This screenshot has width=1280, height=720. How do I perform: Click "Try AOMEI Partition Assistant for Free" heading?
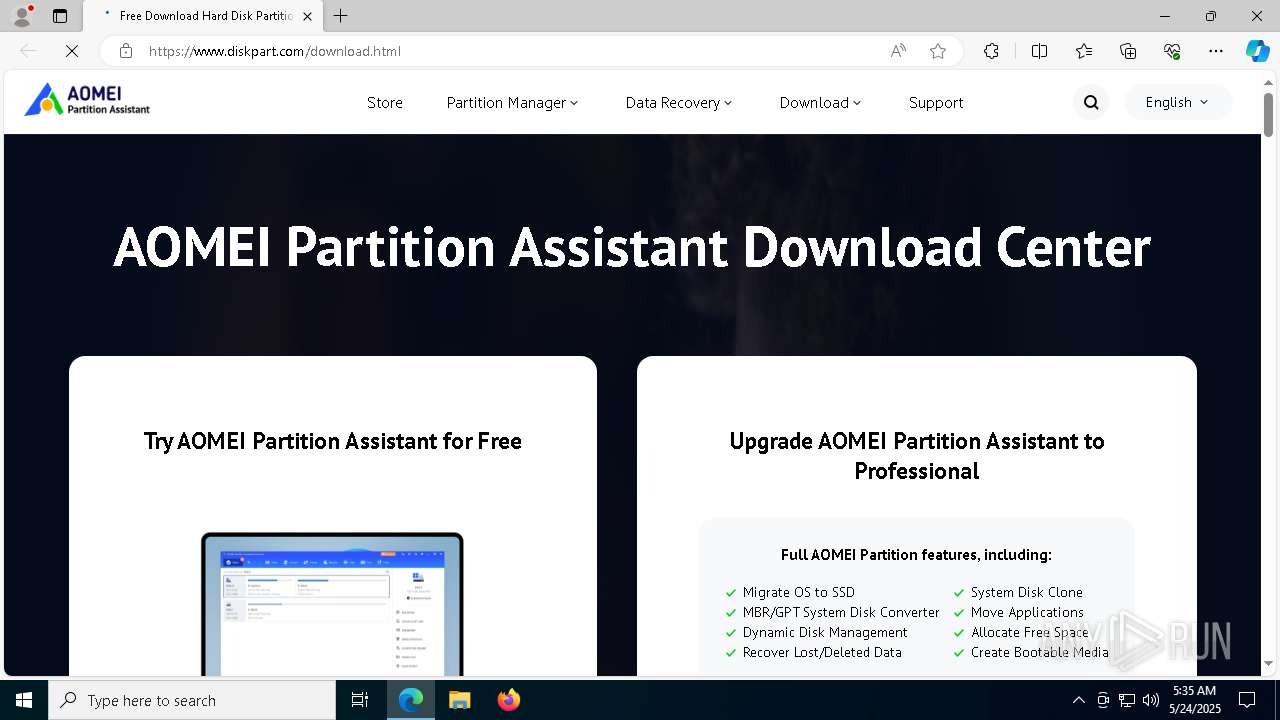pos(333,441)
